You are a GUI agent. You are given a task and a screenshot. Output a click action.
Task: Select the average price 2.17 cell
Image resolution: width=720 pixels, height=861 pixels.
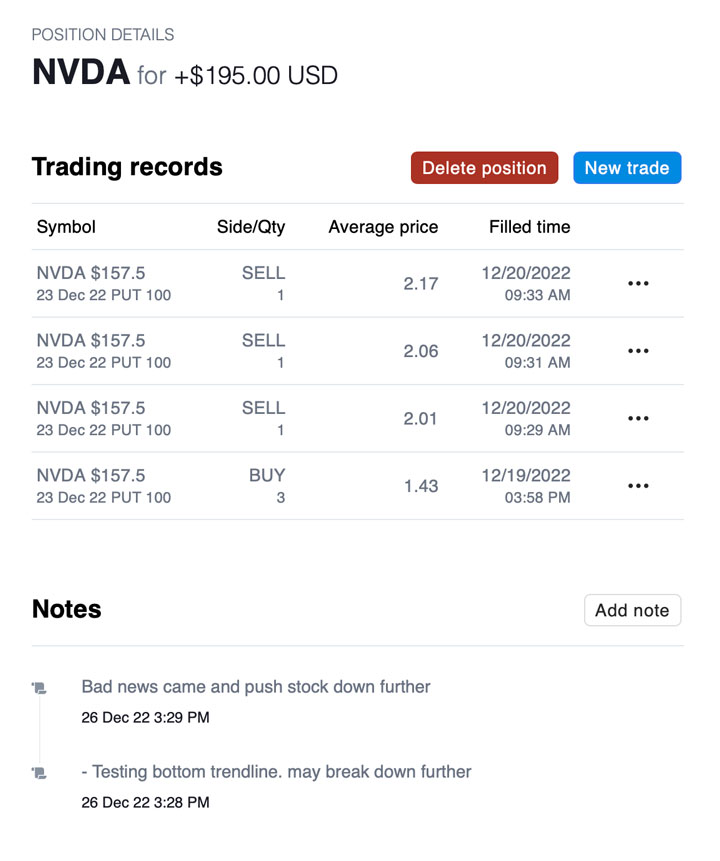pos(421,284)
